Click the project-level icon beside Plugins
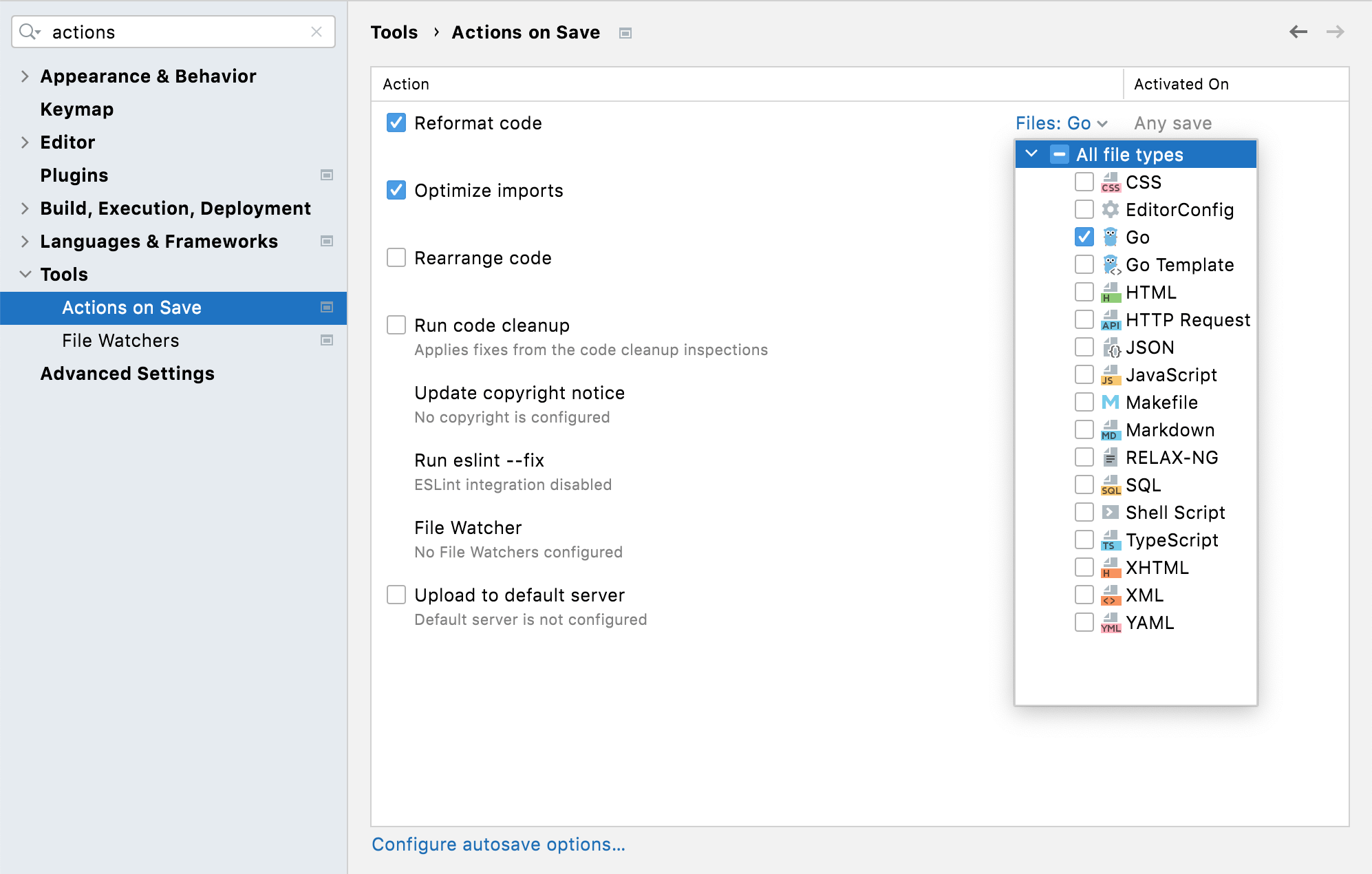The image size is (1372, 874). click(327, 175)
